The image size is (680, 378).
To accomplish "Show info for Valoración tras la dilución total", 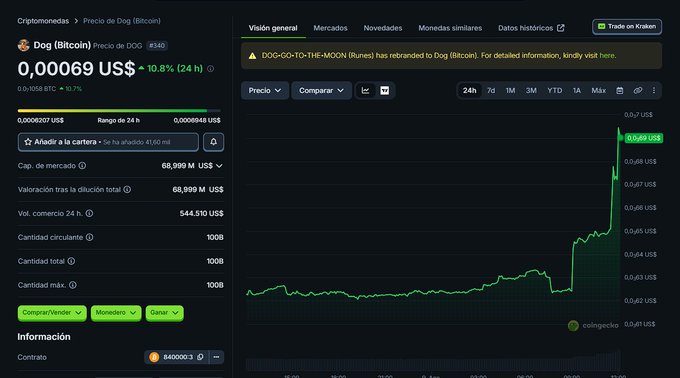I will pyautogui.click(x=127, y=189).
